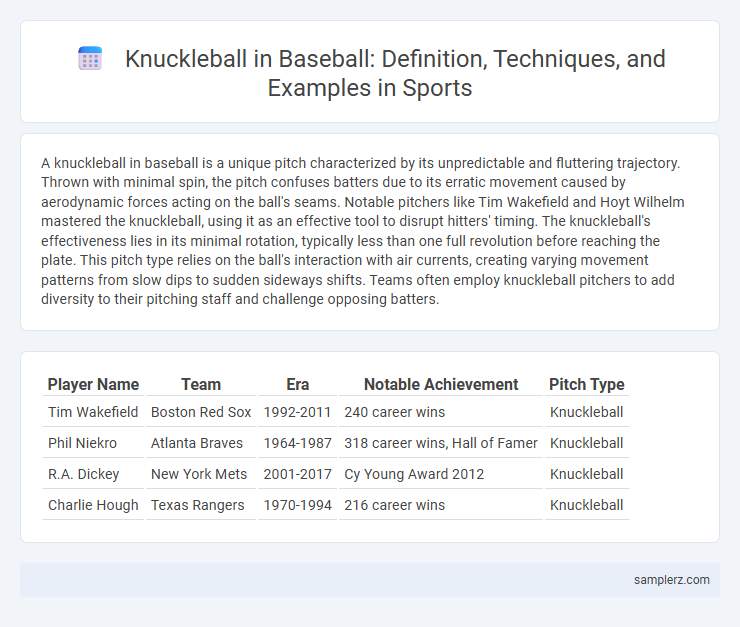Select the R.A. Dickey cell
This screenshot has width=740, height=627.
93,474
